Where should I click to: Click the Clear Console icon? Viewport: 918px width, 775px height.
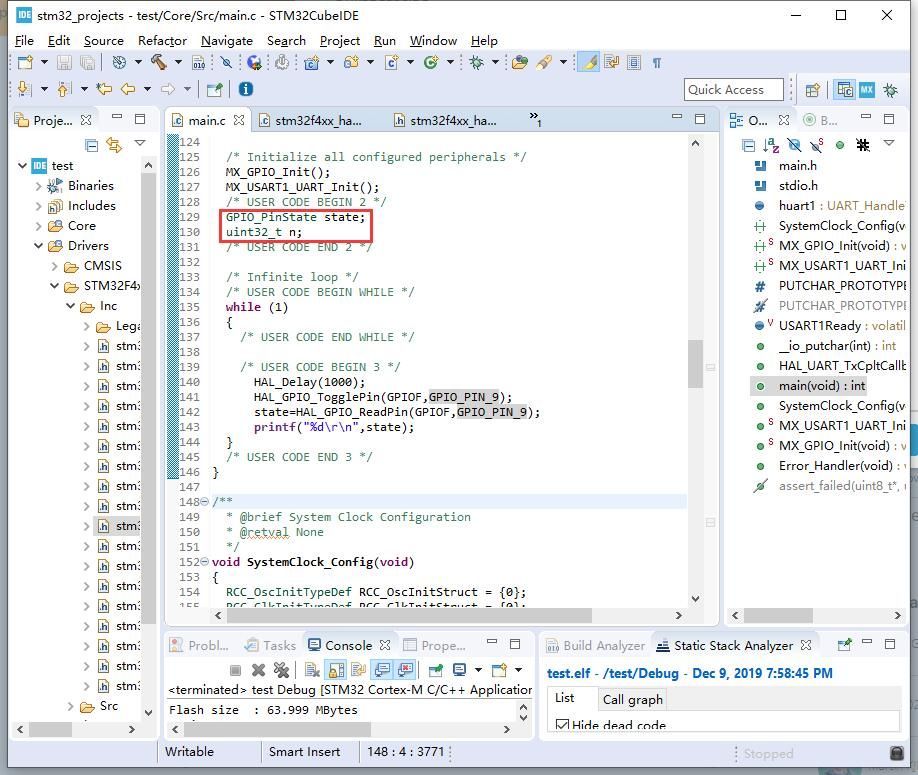coord(312,670)
